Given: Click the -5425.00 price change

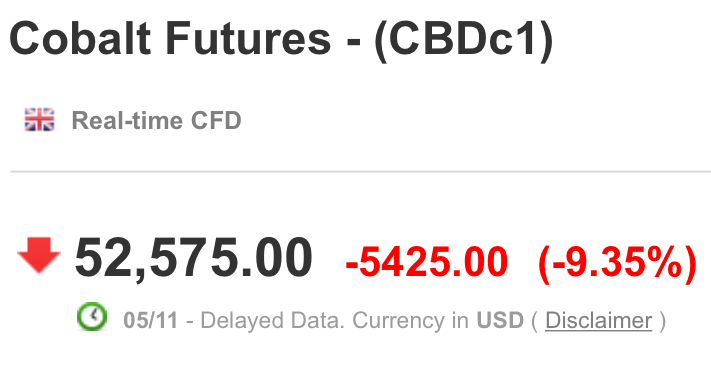Looking at the screenshot, I should coord(426,262).
